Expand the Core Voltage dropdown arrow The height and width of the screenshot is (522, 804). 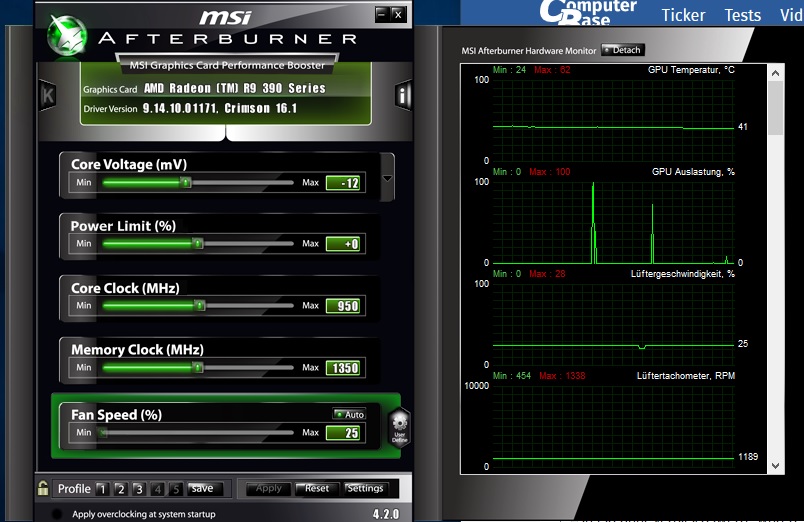coord(388,178)
